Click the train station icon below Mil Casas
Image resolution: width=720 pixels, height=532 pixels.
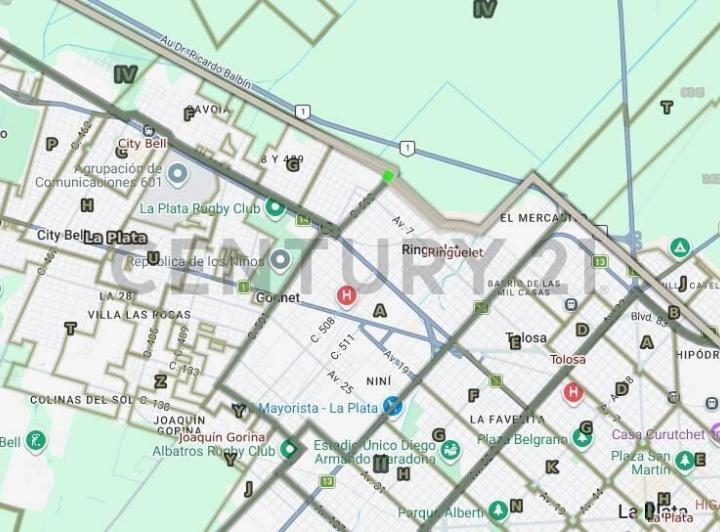[x=571, y=304]
